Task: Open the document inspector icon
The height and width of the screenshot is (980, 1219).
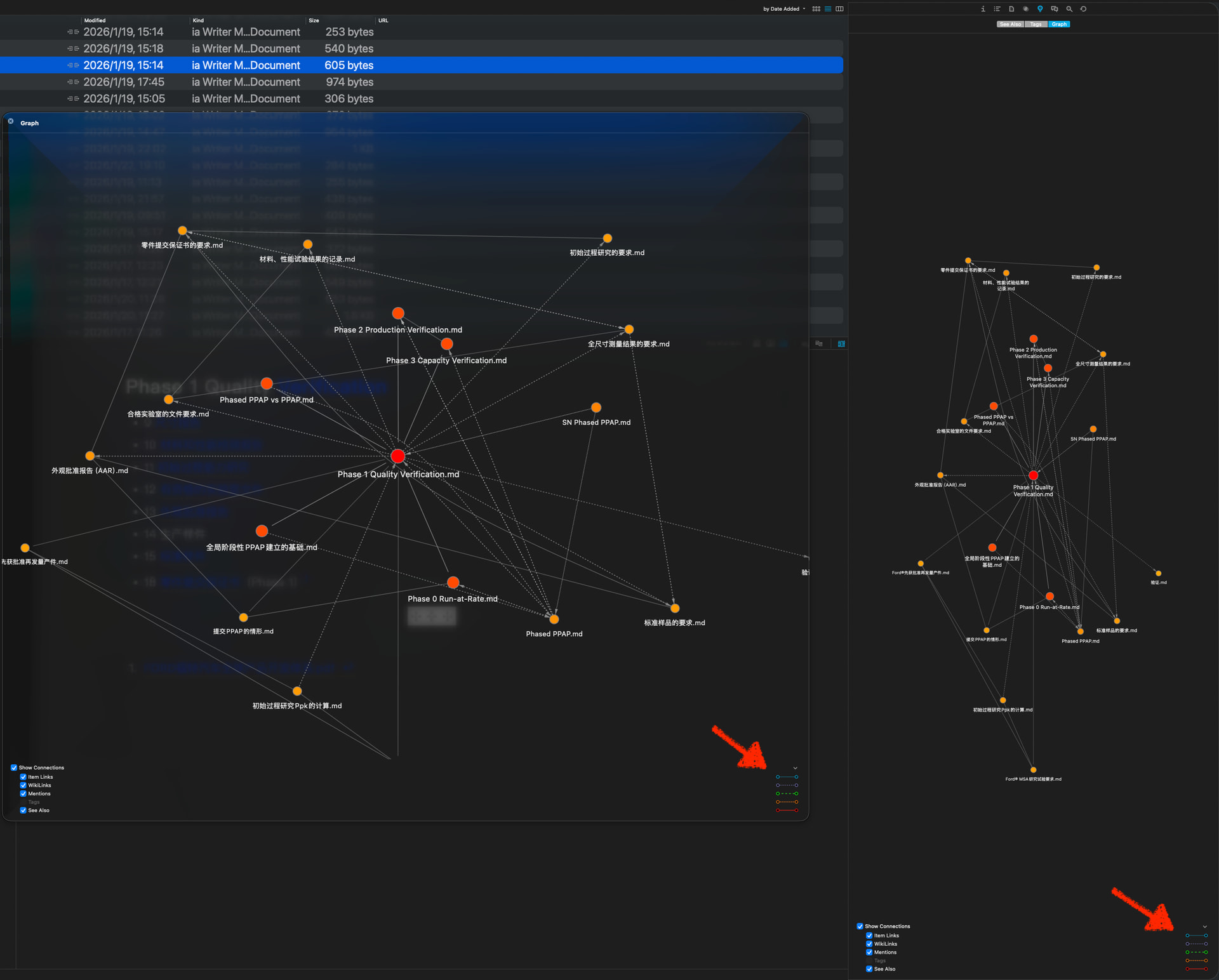Action: click(x=1011, y=9)
